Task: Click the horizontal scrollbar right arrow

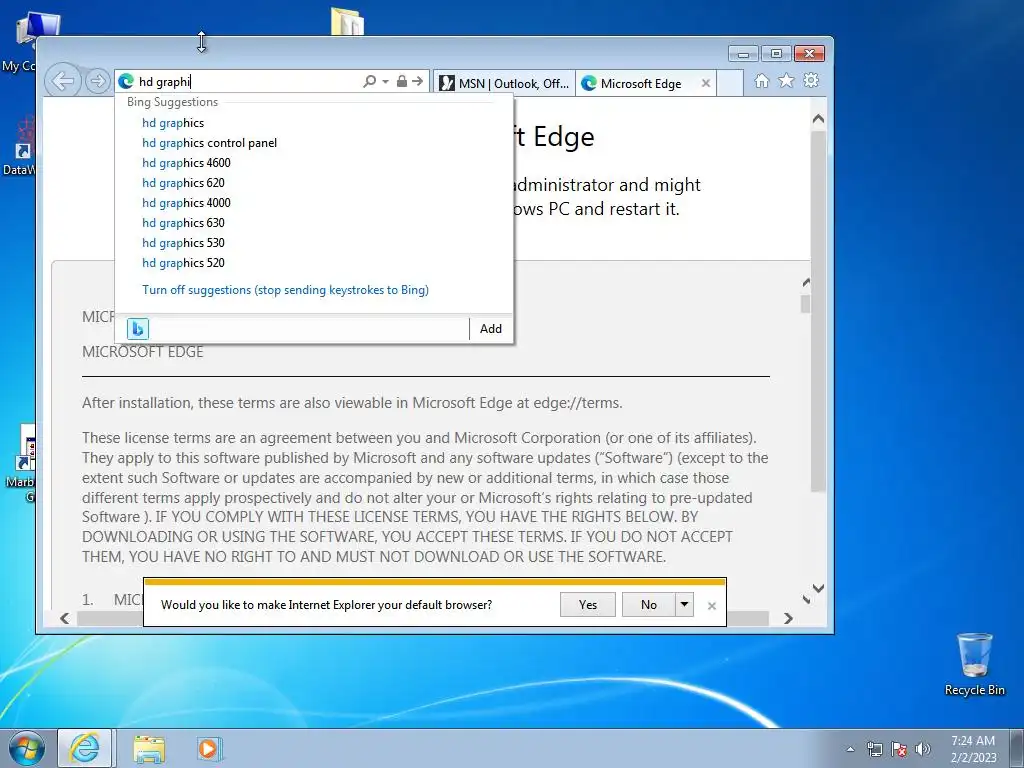Action: [788, 618]
